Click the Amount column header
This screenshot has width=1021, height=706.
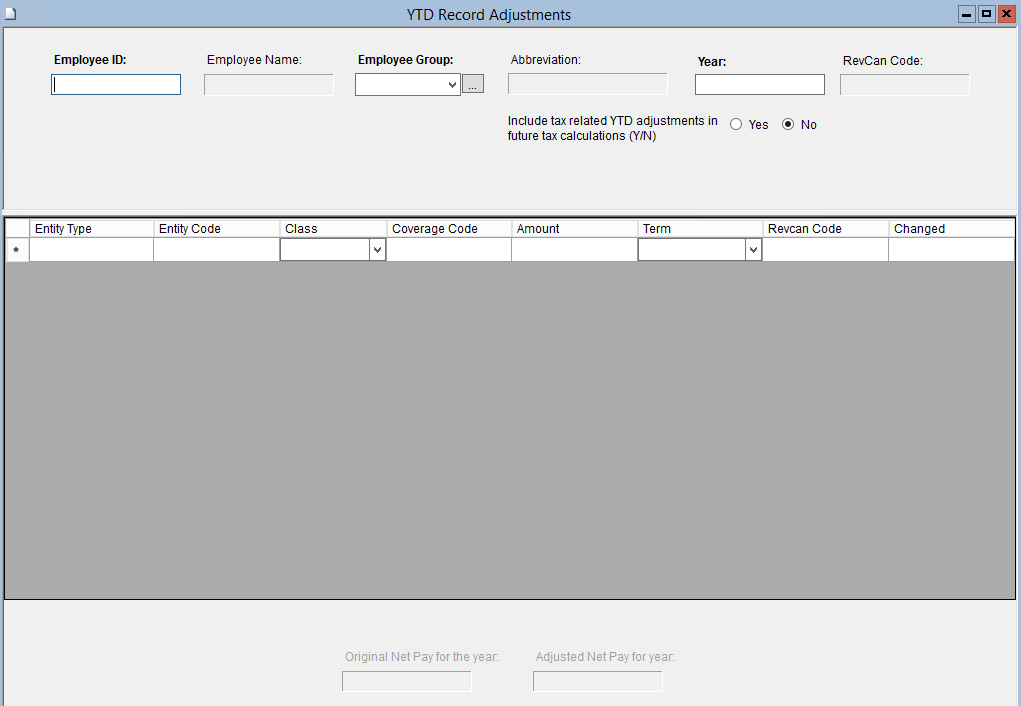[x=574, y=229]
